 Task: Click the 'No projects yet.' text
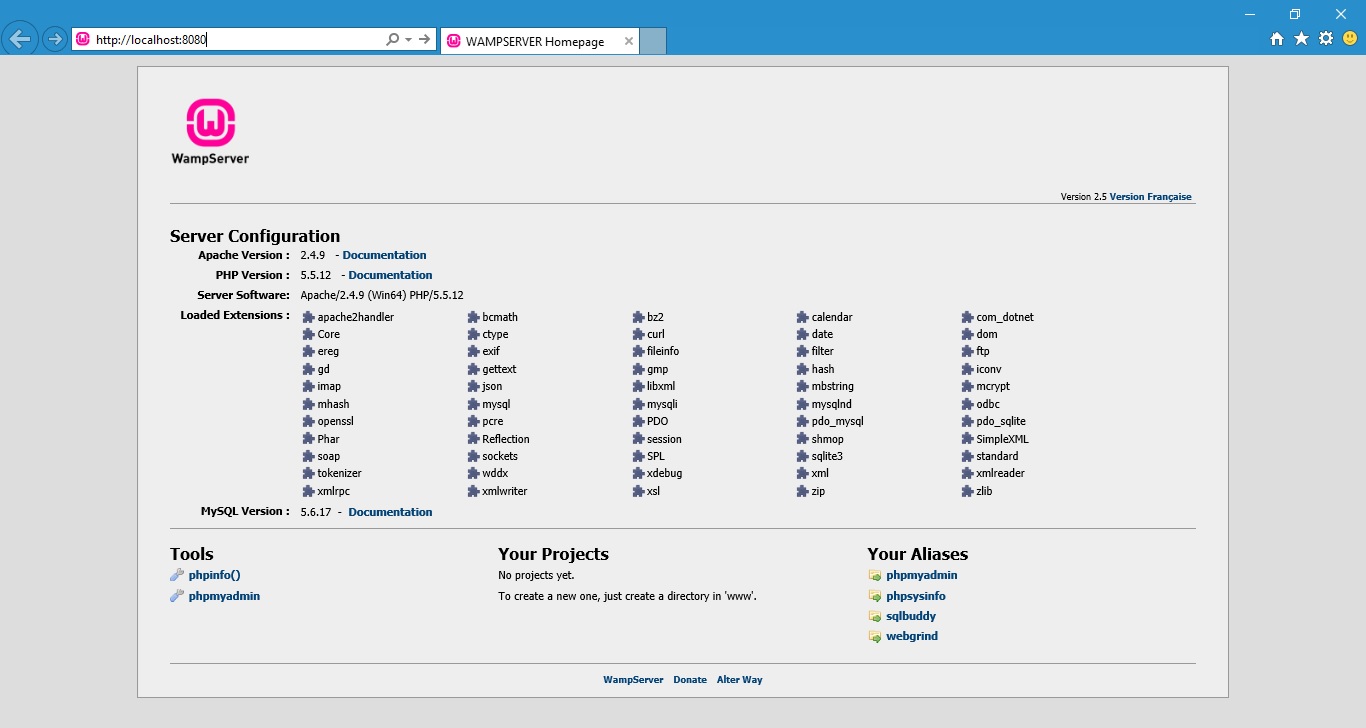point(536,575)
